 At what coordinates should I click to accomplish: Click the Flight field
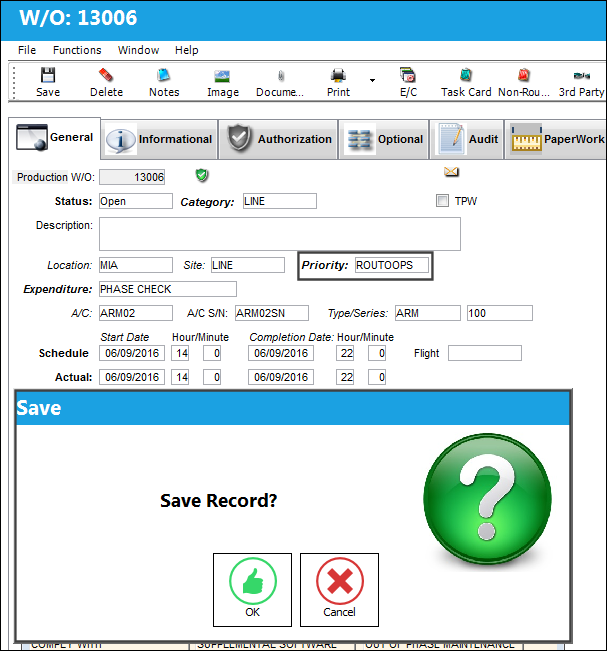click(x=485, y=353)
